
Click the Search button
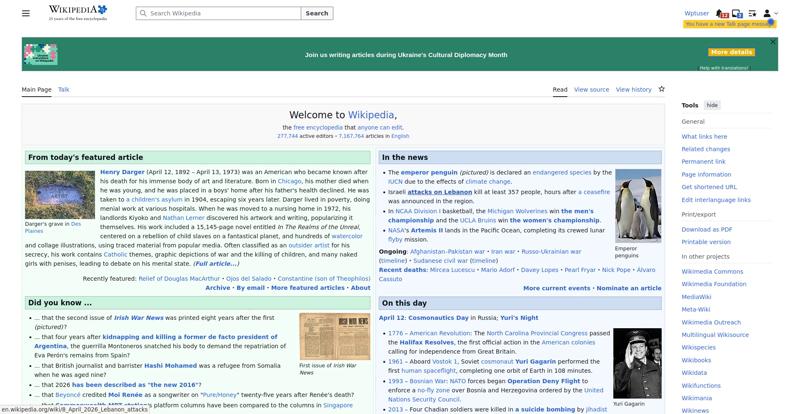coord(317,13)
